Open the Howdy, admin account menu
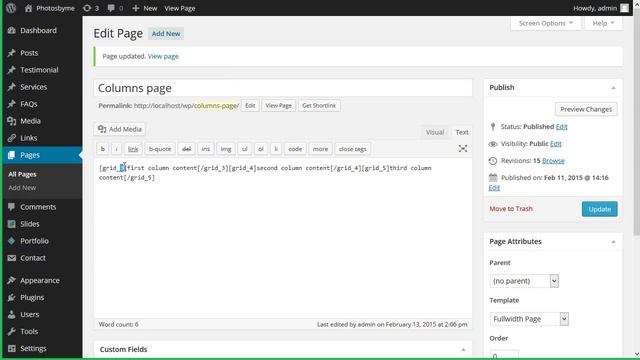Screen dimensions: 640x360 click(x=600, y=8)
